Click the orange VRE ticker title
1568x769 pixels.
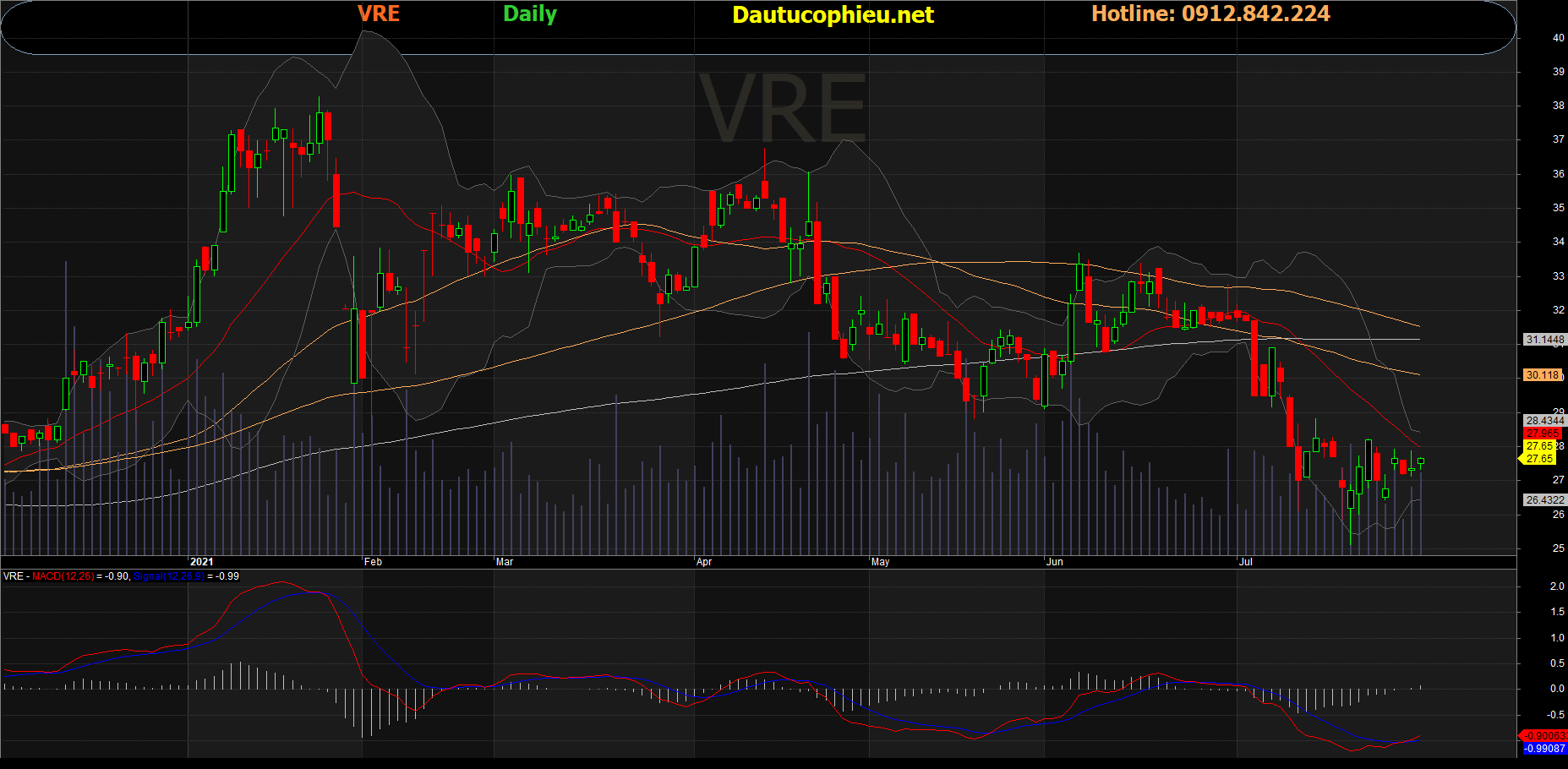point(378,14)
